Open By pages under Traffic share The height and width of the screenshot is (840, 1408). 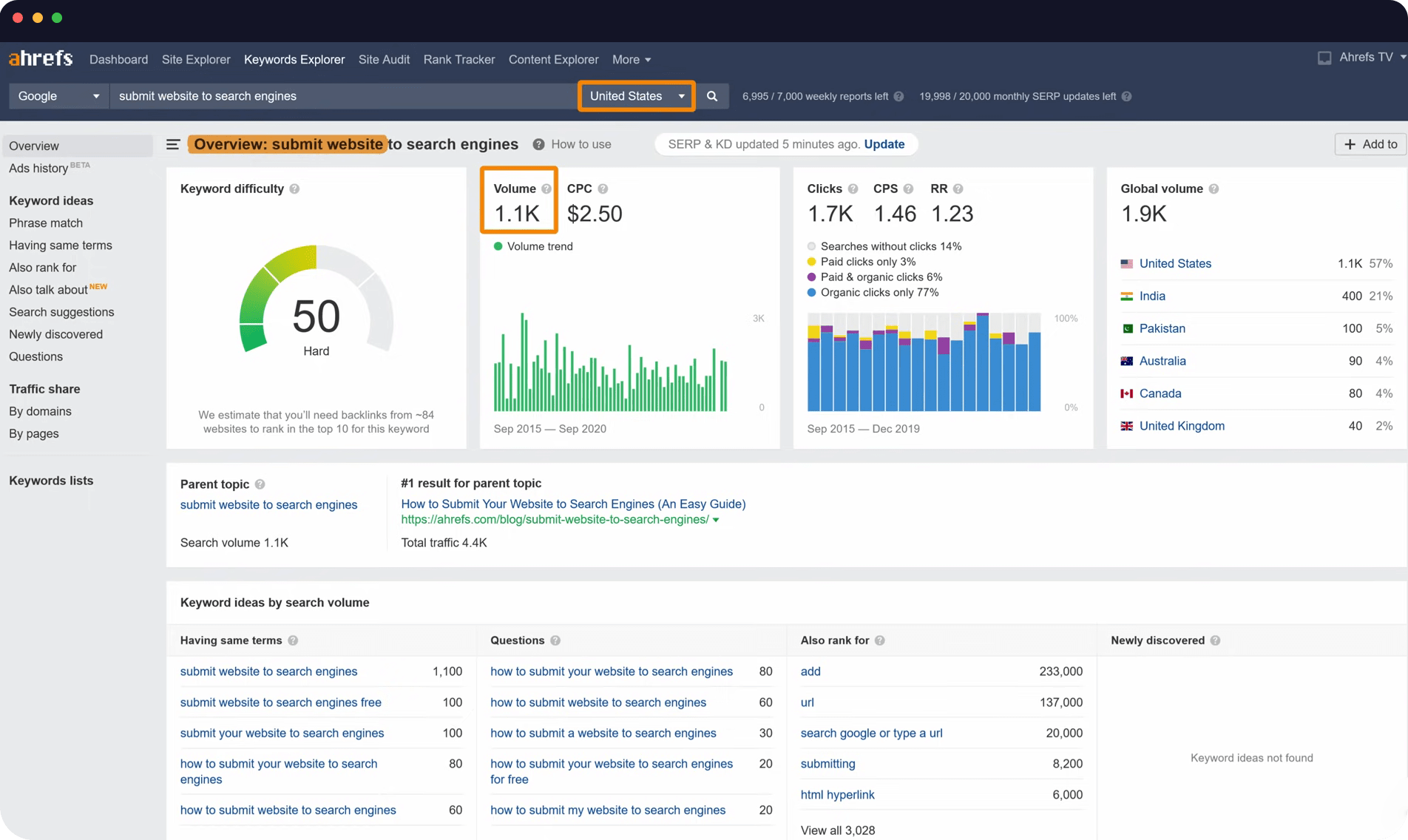click(x=34, y=433)
